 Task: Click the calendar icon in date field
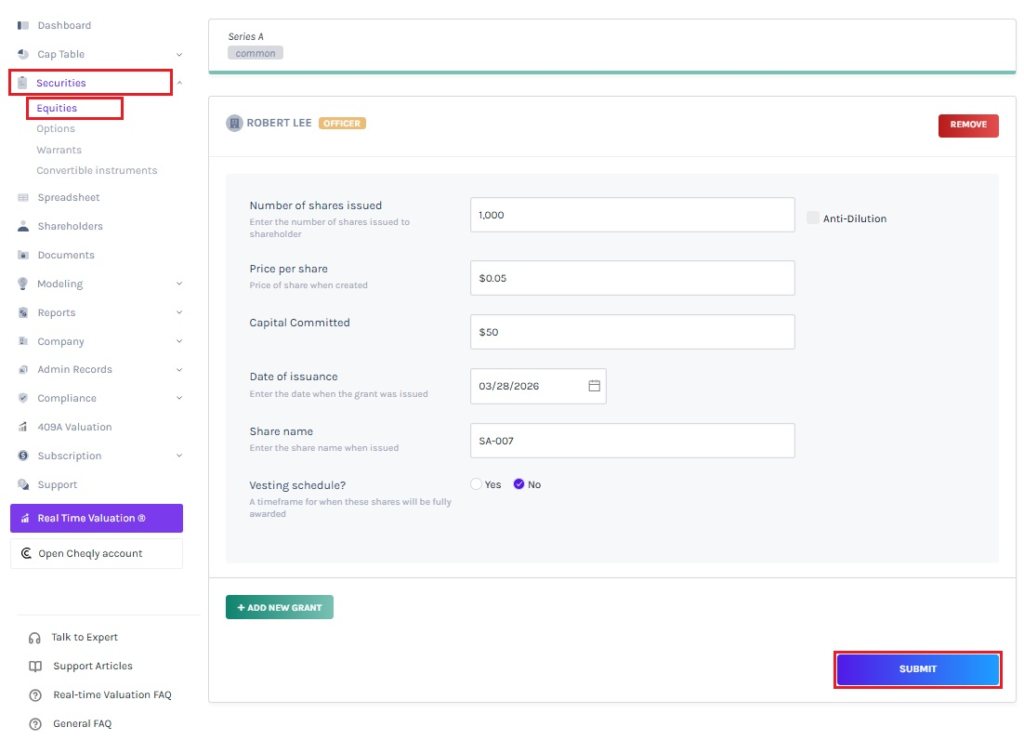[x=594, y=386]
